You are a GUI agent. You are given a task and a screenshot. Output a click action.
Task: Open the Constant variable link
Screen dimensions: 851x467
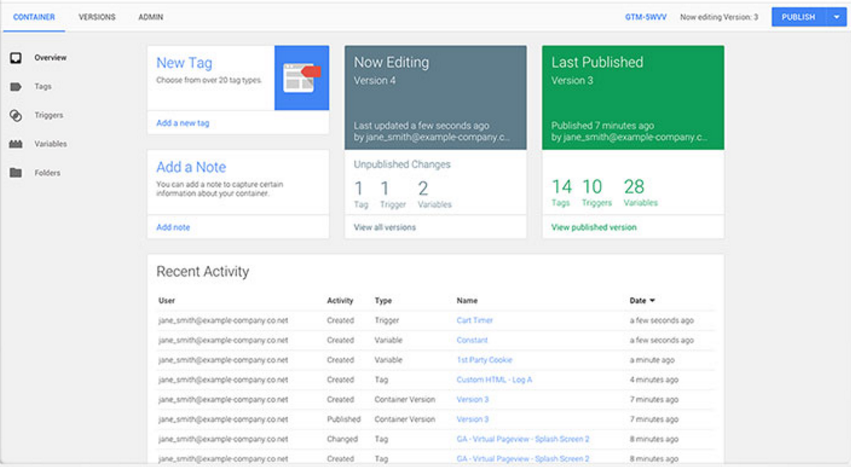472,340
